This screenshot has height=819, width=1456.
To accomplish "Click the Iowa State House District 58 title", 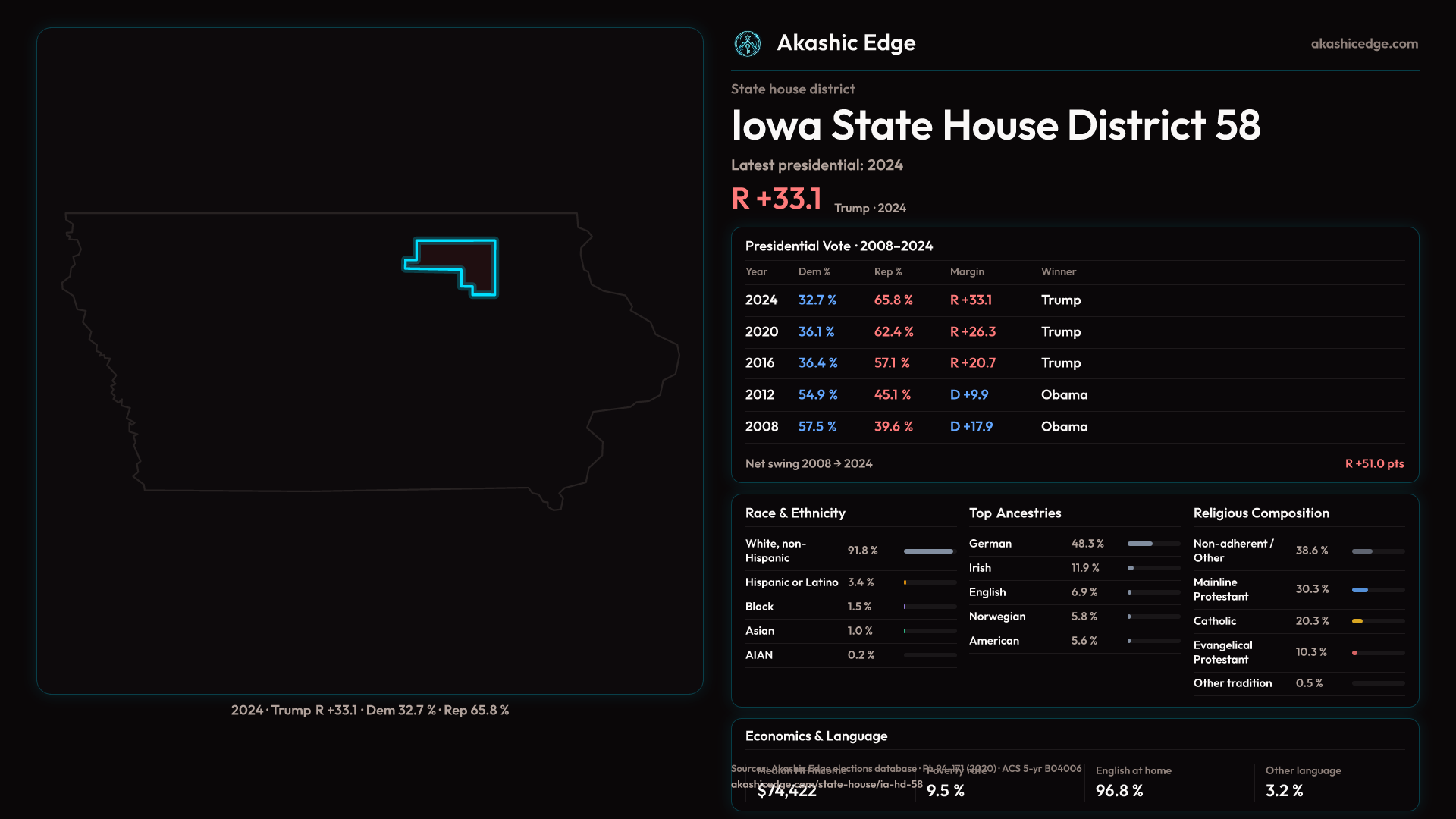I will click(995, 125).
